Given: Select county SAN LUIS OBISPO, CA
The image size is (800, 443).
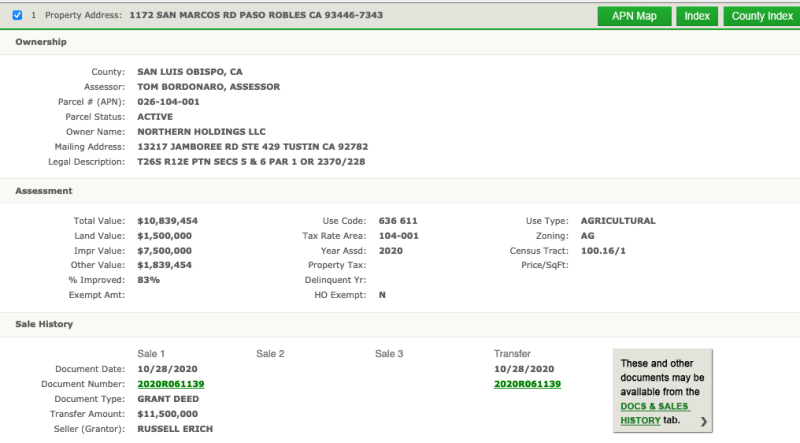Looking at the screenshot, I should pos(190,72).
